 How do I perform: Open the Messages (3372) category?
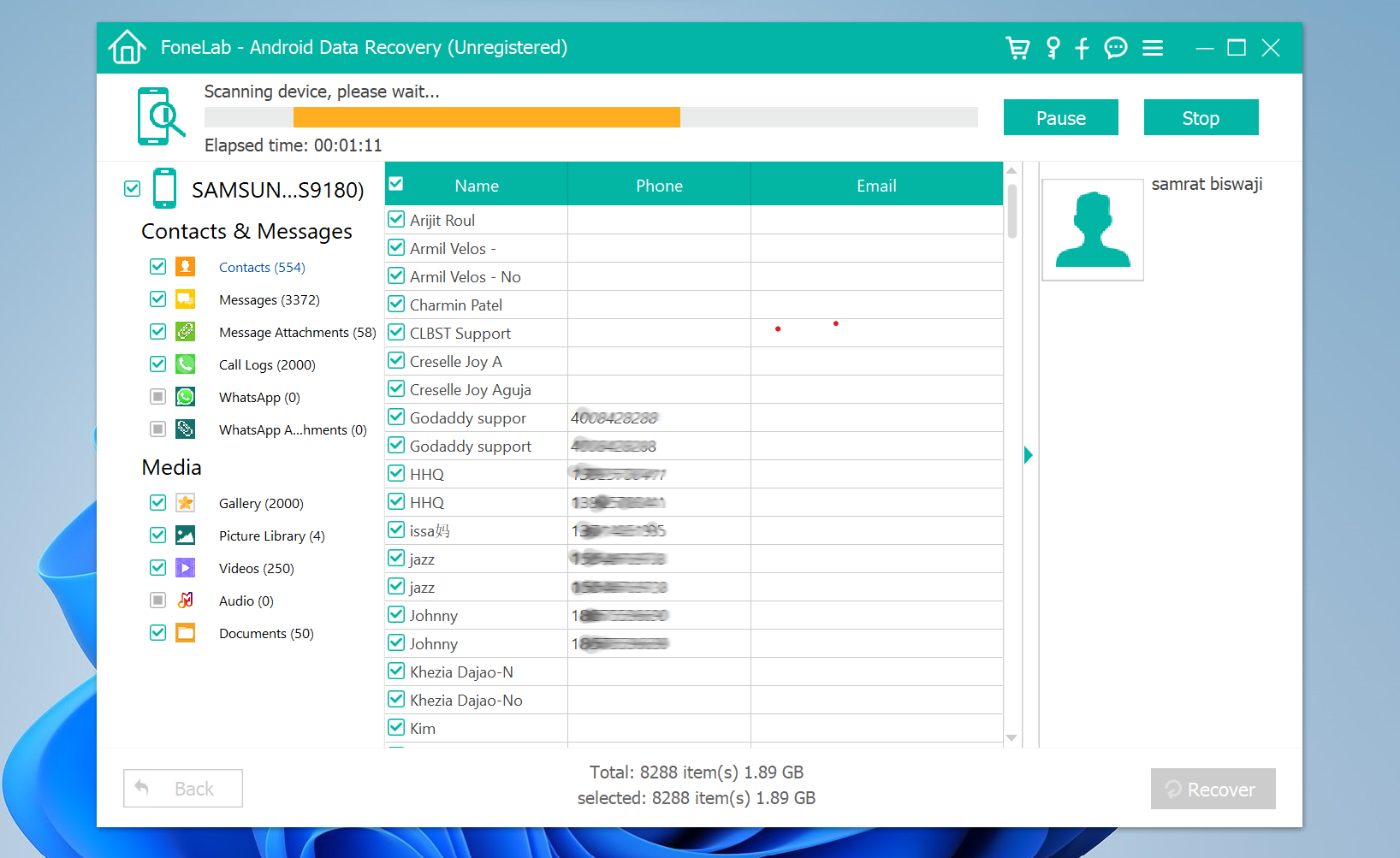(x=270, y=299)
